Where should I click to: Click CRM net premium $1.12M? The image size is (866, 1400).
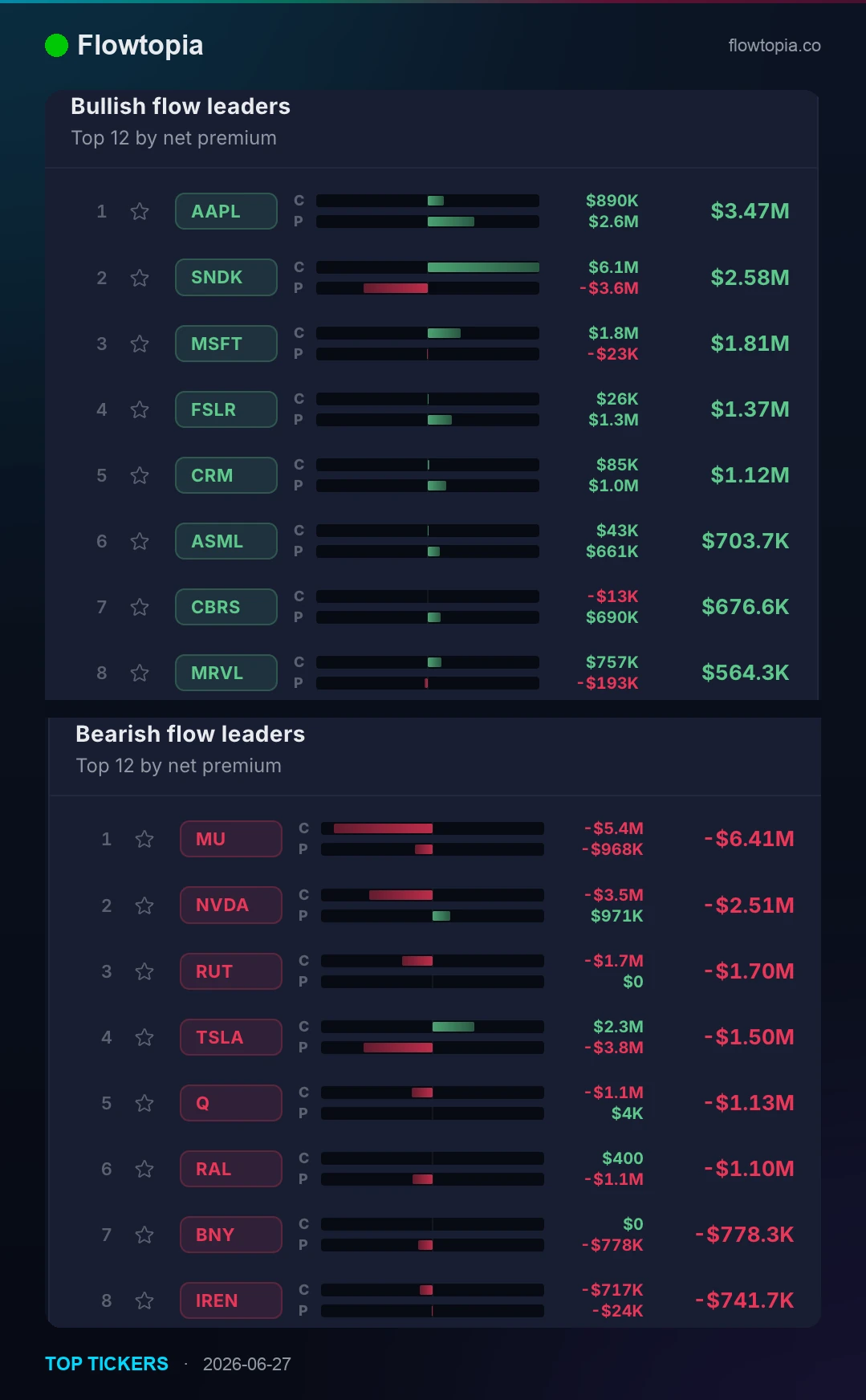[x=750, y=475]
